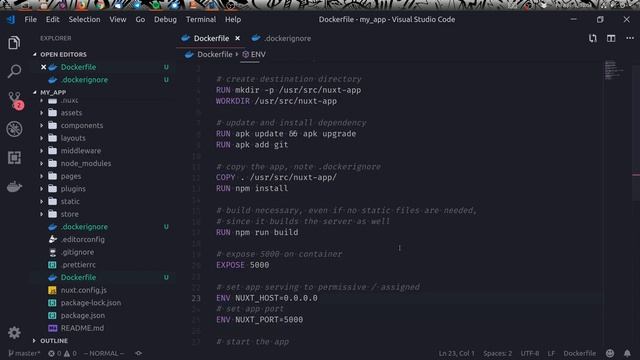Expand the node_modules folder
The width and height of the screenshot is (640, 360).
tap(86, 163)
